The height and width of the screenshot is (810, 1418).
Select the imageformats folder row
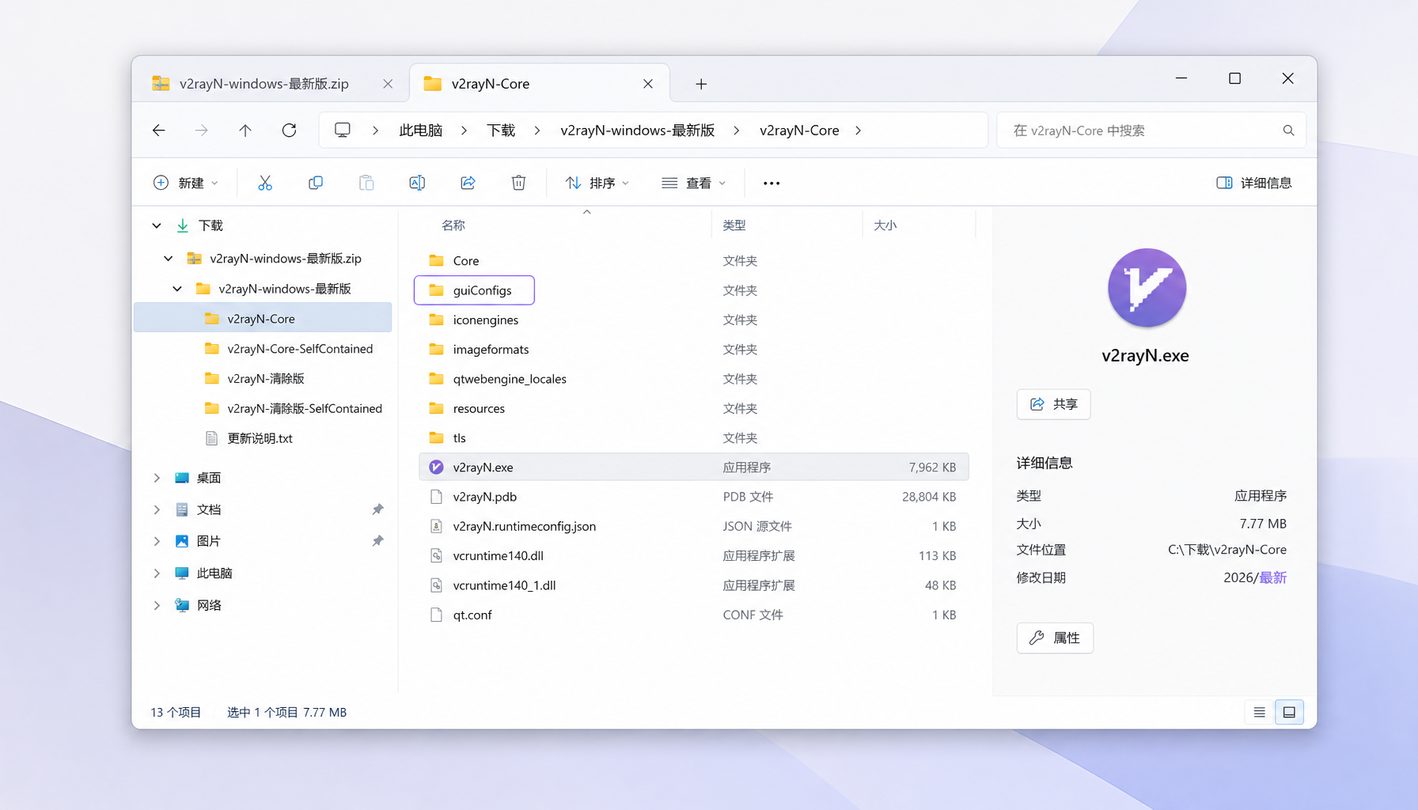pyautogui.click(x=694, y=349)
